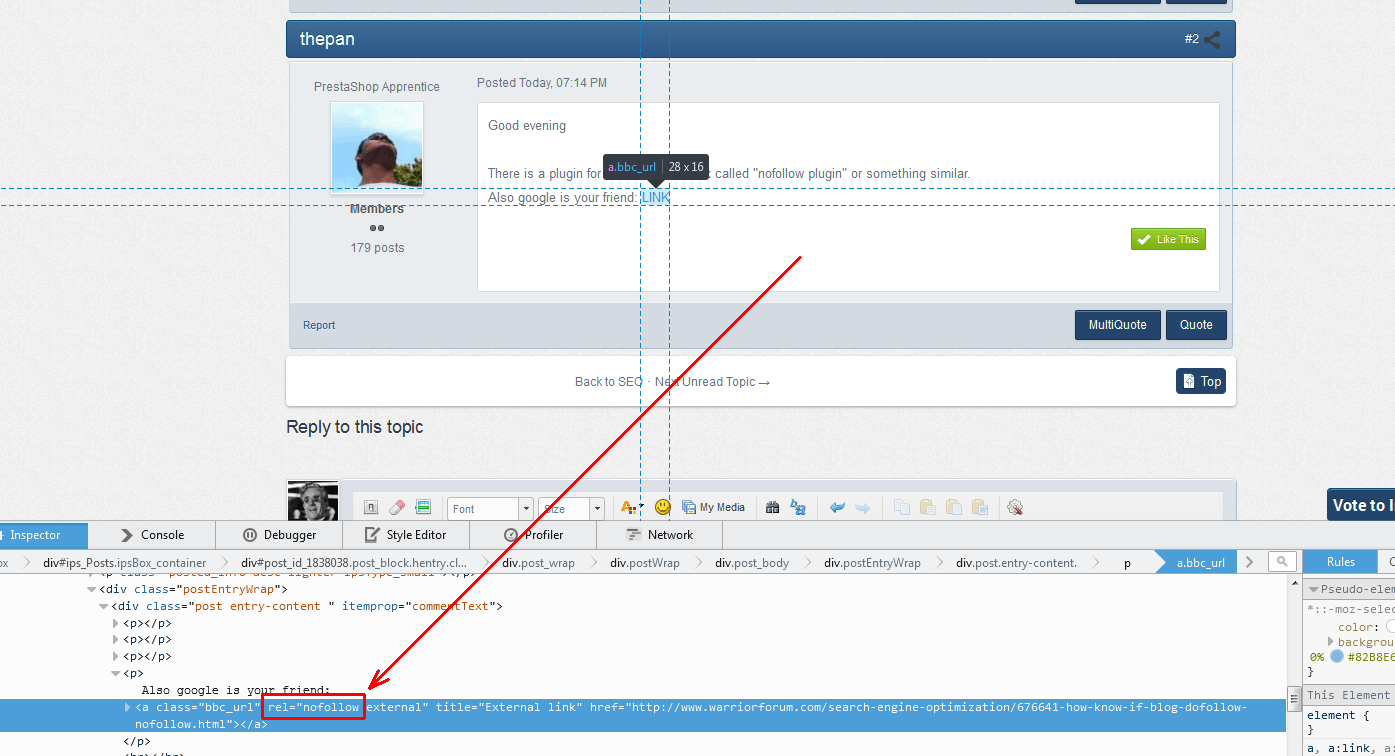
Task: Click the paste as plain text icon
Action: (954, 508)
